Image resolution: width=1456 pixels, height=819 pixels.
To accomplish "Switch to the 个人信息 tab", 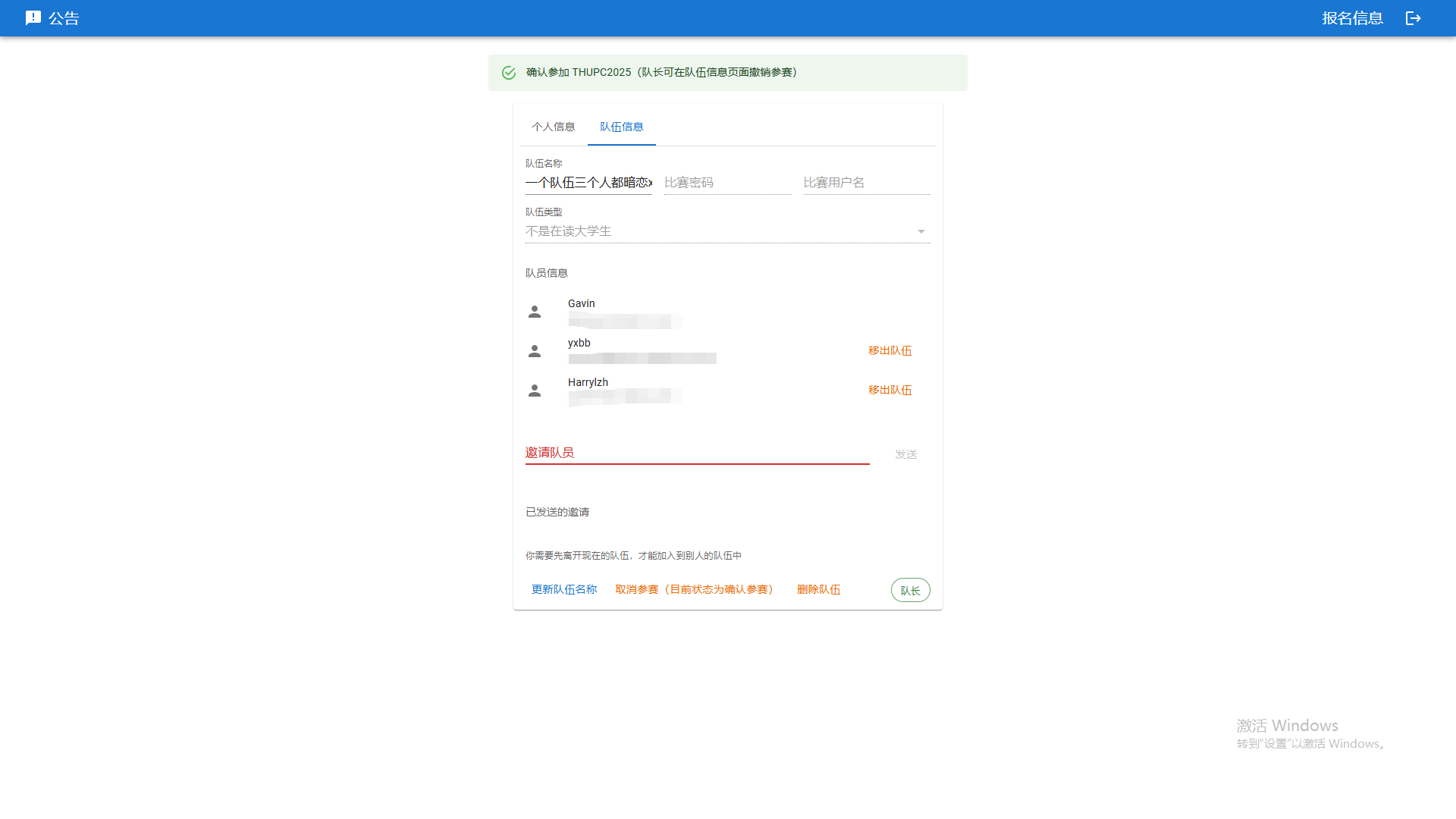I will coord(554,126).
